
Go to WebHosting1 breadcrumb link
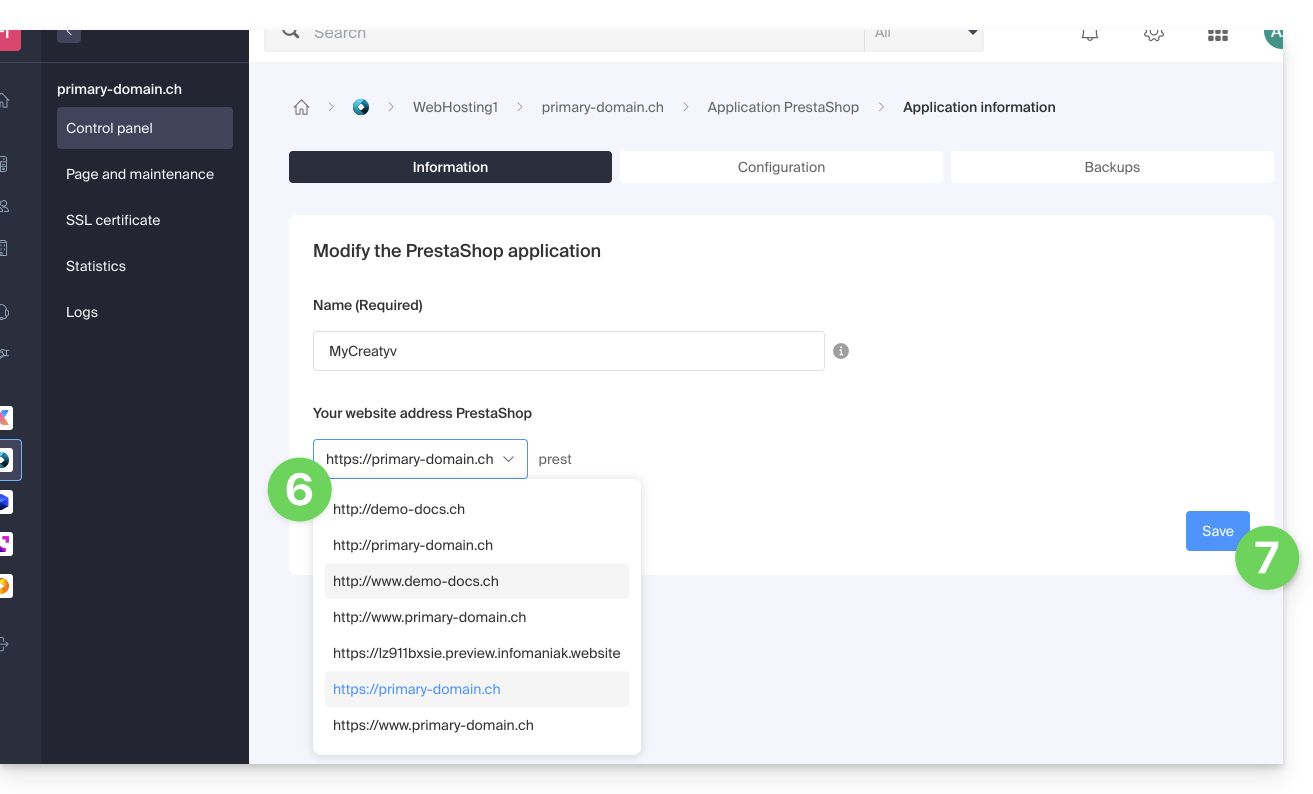pos(455,108)
